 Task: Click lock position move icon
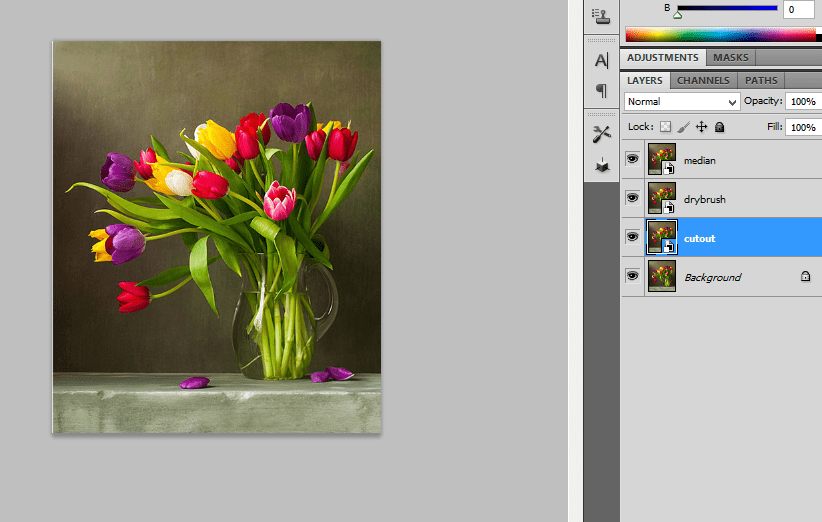(701, 127)
